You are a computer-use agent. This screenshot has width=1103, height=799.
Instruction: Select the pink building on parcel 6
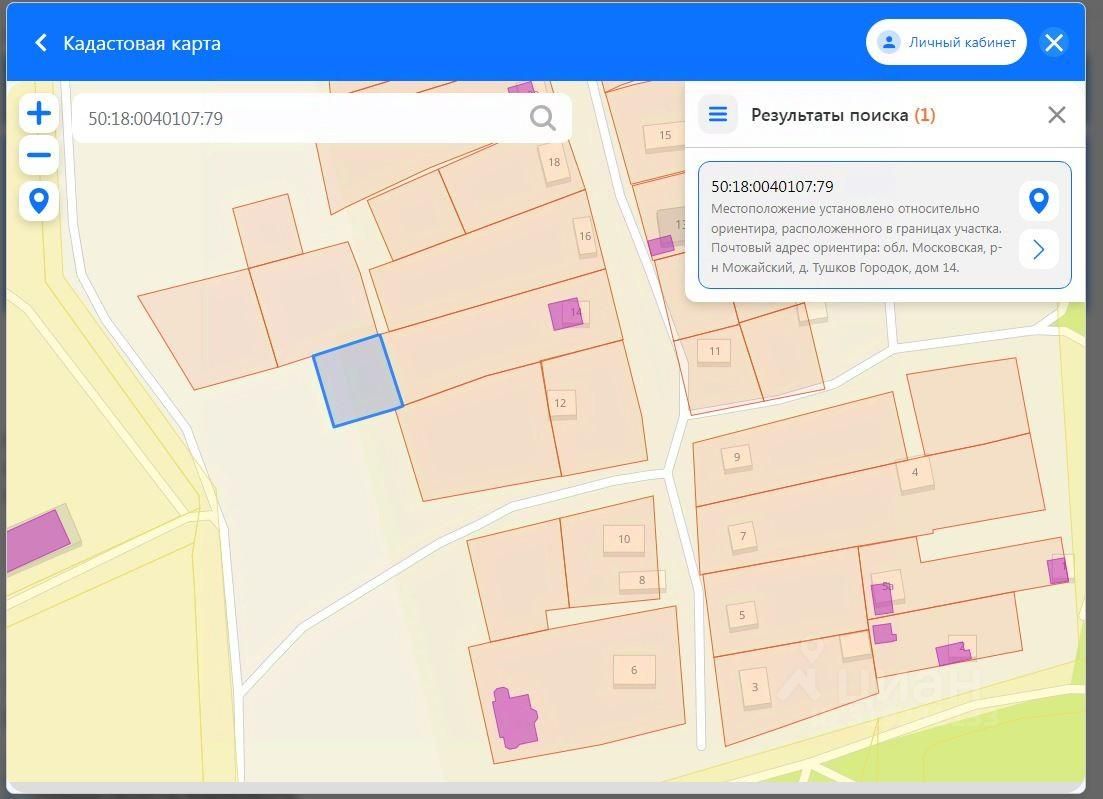pos(515,717)
